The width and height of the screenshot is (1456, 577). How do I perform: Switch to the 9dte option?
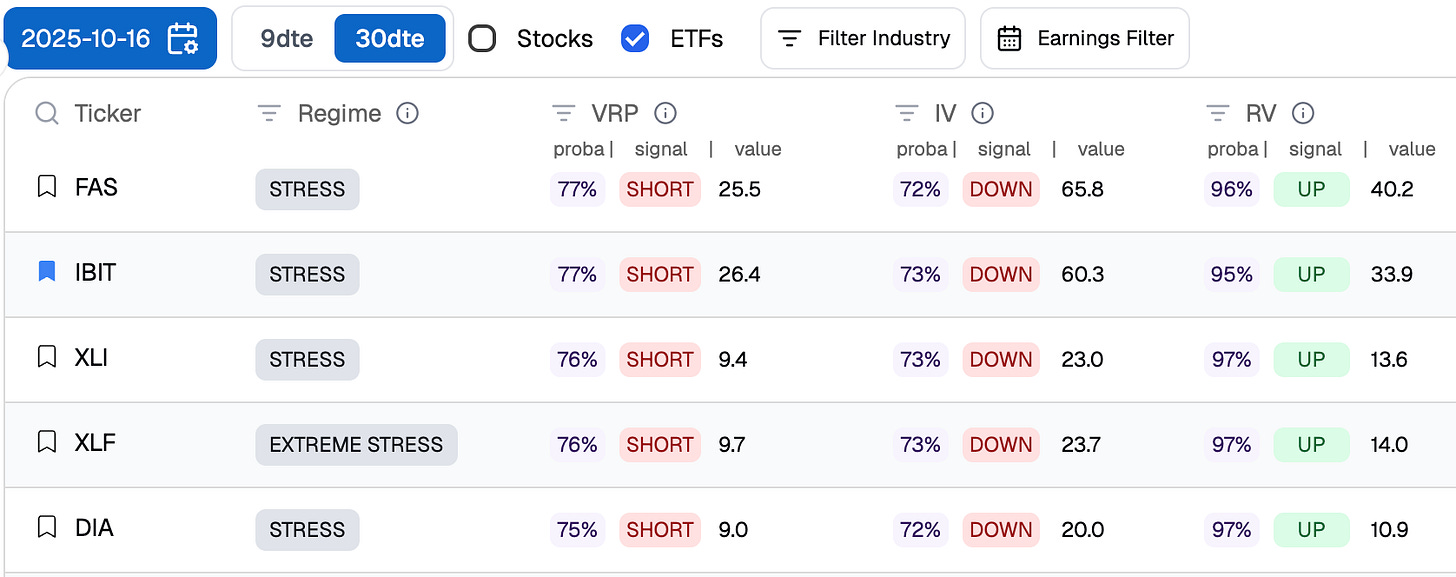click(286, 39)
